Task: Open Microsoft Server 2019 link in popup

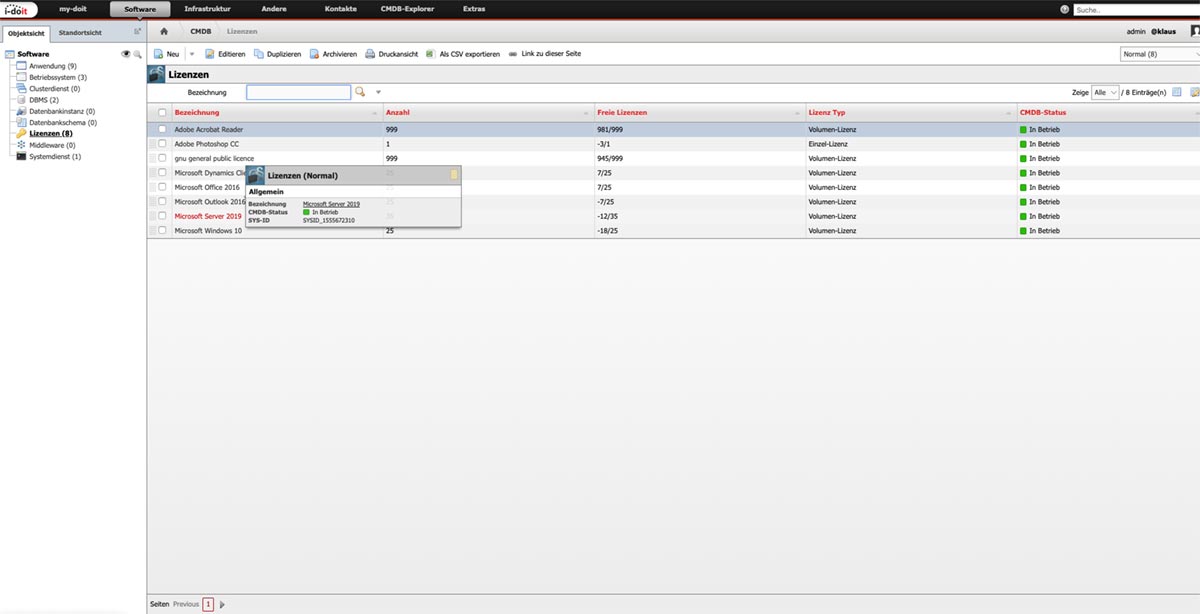Action: [331, 204]
